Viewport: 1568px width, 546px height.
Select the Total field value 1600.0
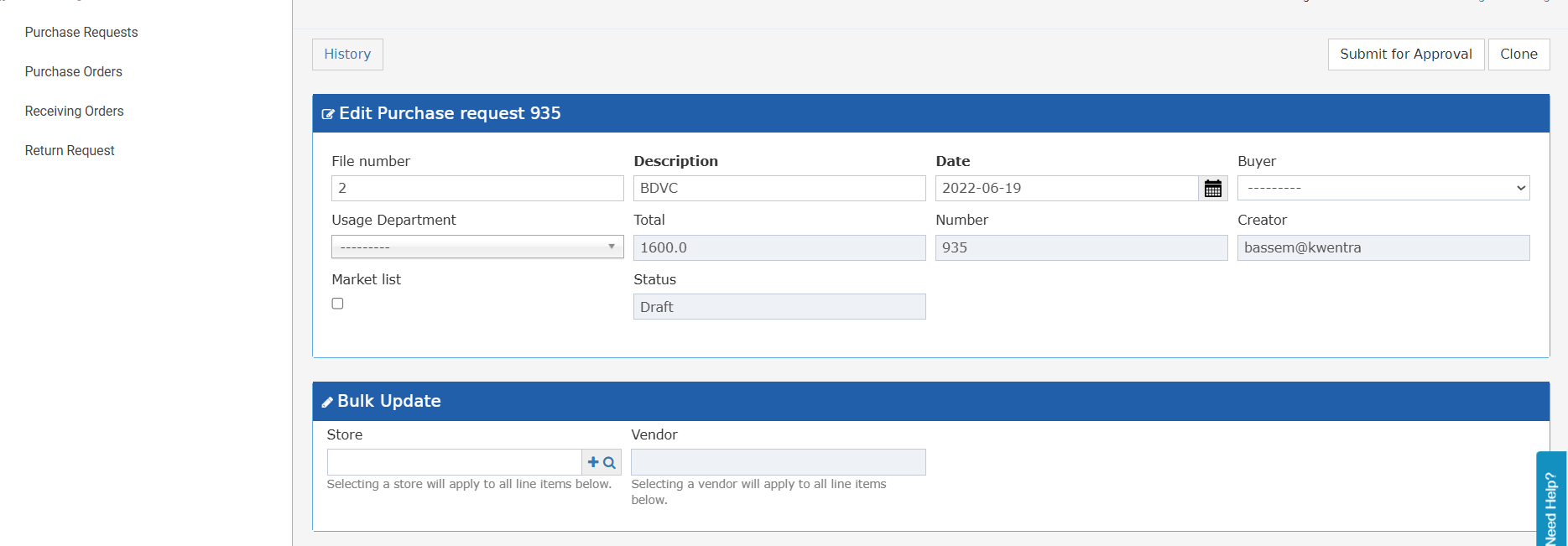[779, 247]
